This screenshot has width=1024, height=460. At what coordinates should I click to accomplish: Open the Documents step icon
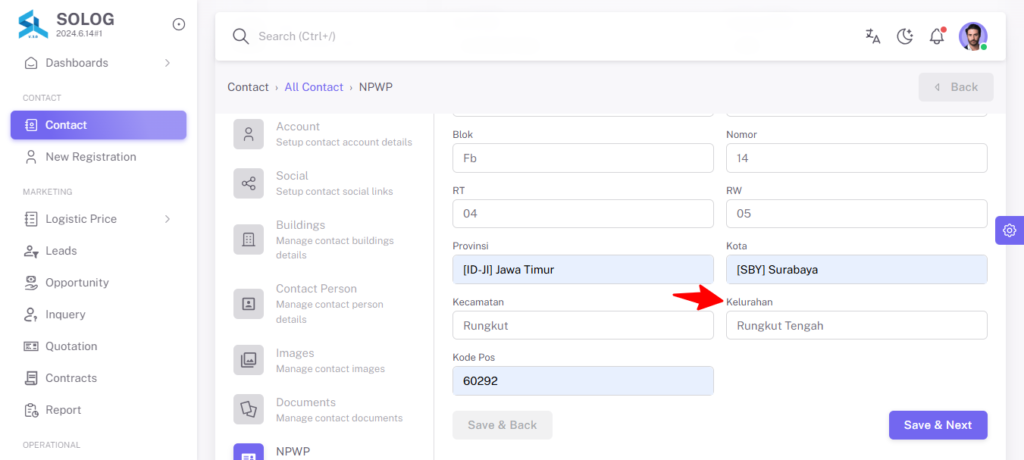point(248,409)
